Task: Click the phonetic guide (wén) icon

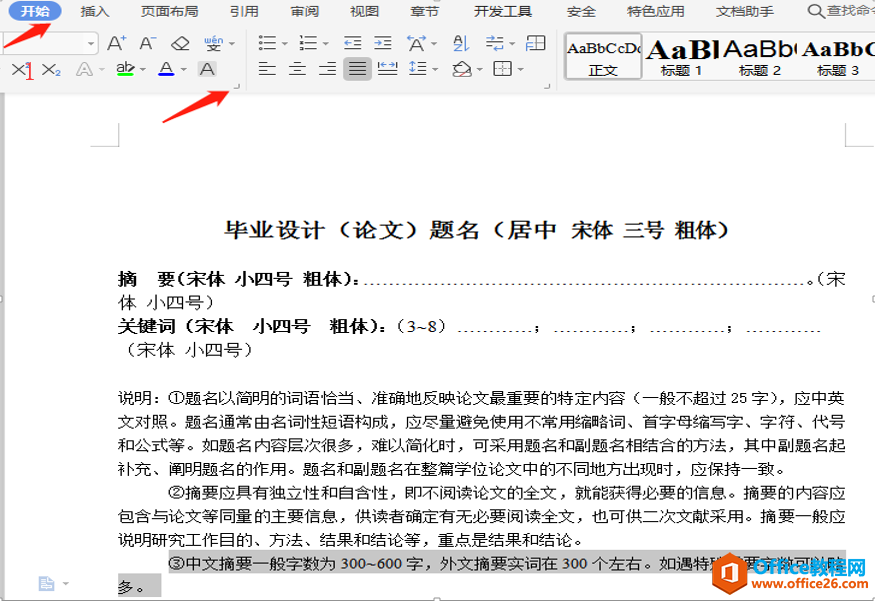Action: [x=213, y=43]
